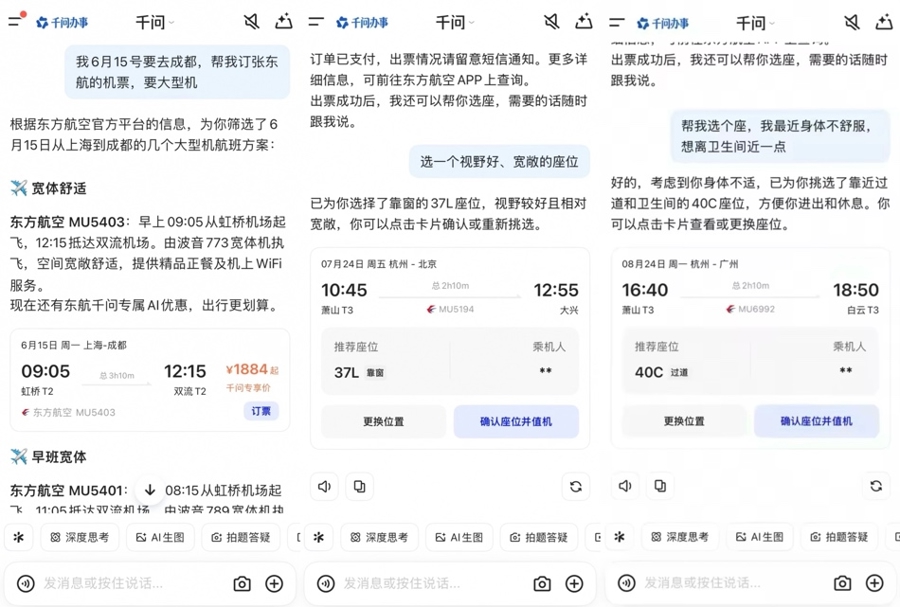This screenshot has width=900, height=607.
Task: Open the sidebar with the hamburger menu icon
Action: point(15,21)
